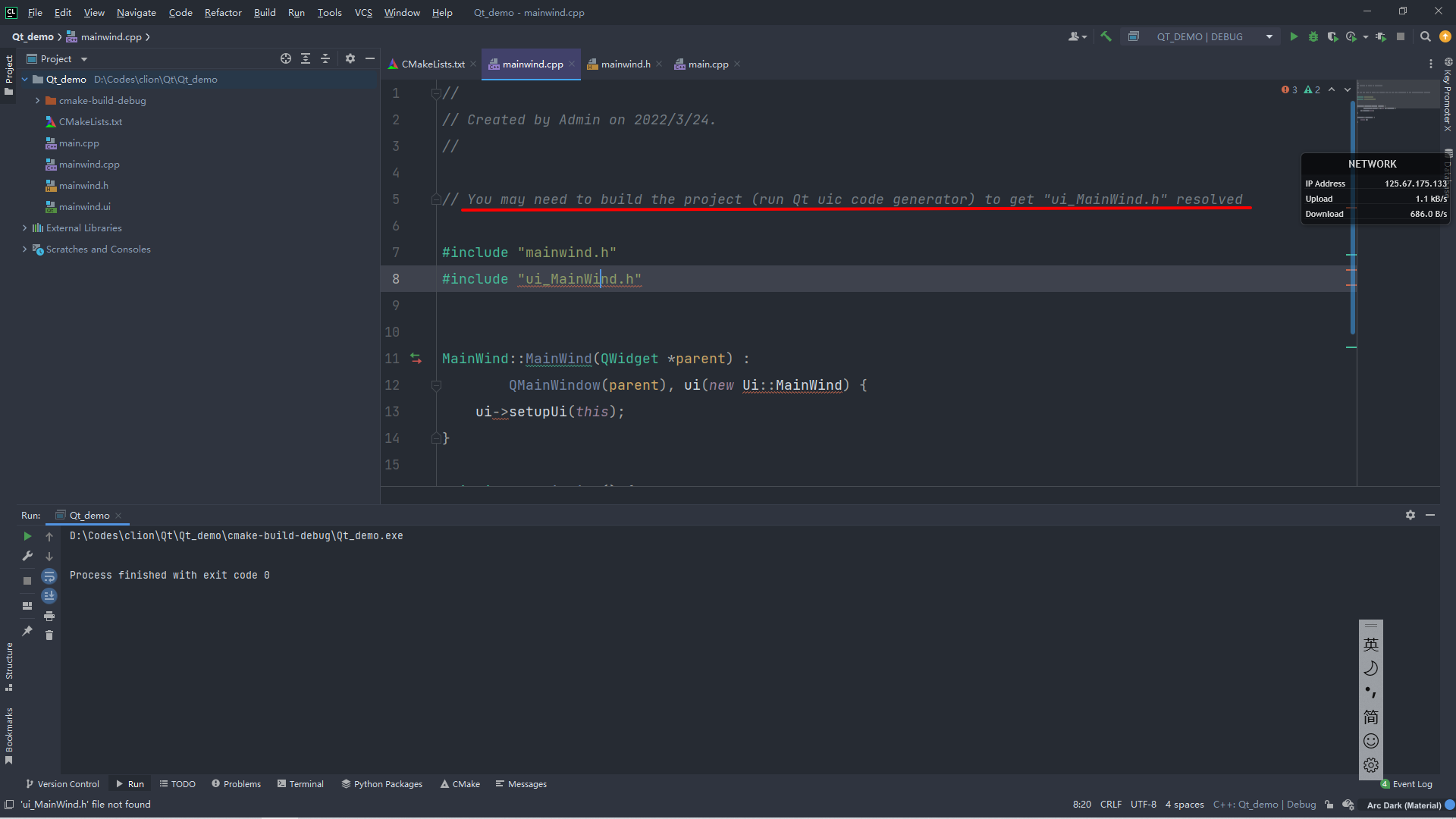This screenshot has width=1456, height=819.
Task: Click the locate-in-project target icon
Action: point(286,58)
